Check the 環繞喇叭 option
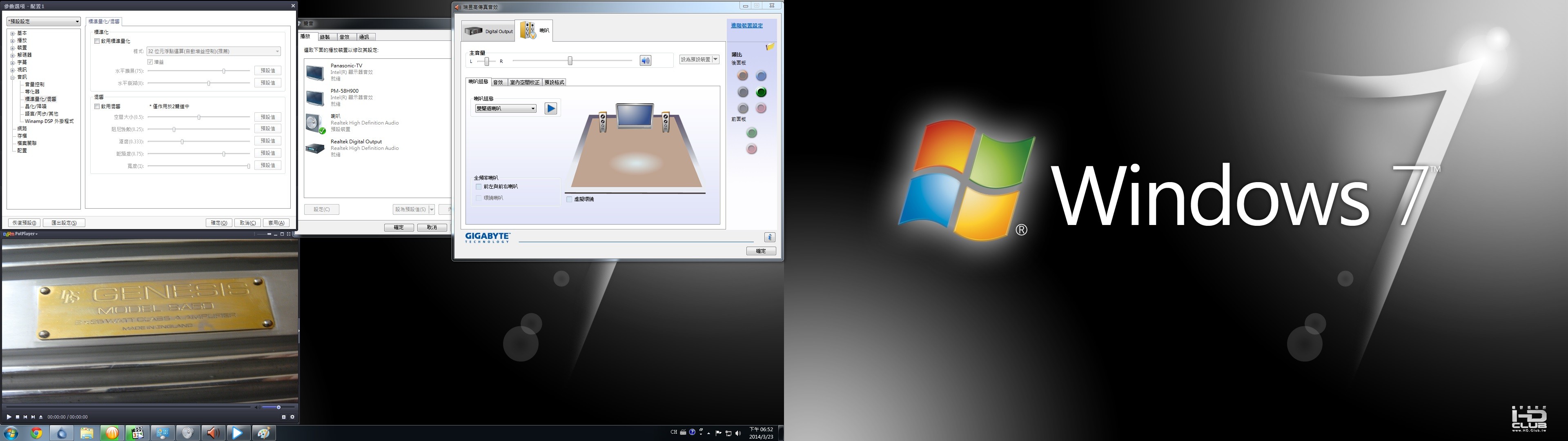The height and width of the screenshot is (441, 1568). 479,198
